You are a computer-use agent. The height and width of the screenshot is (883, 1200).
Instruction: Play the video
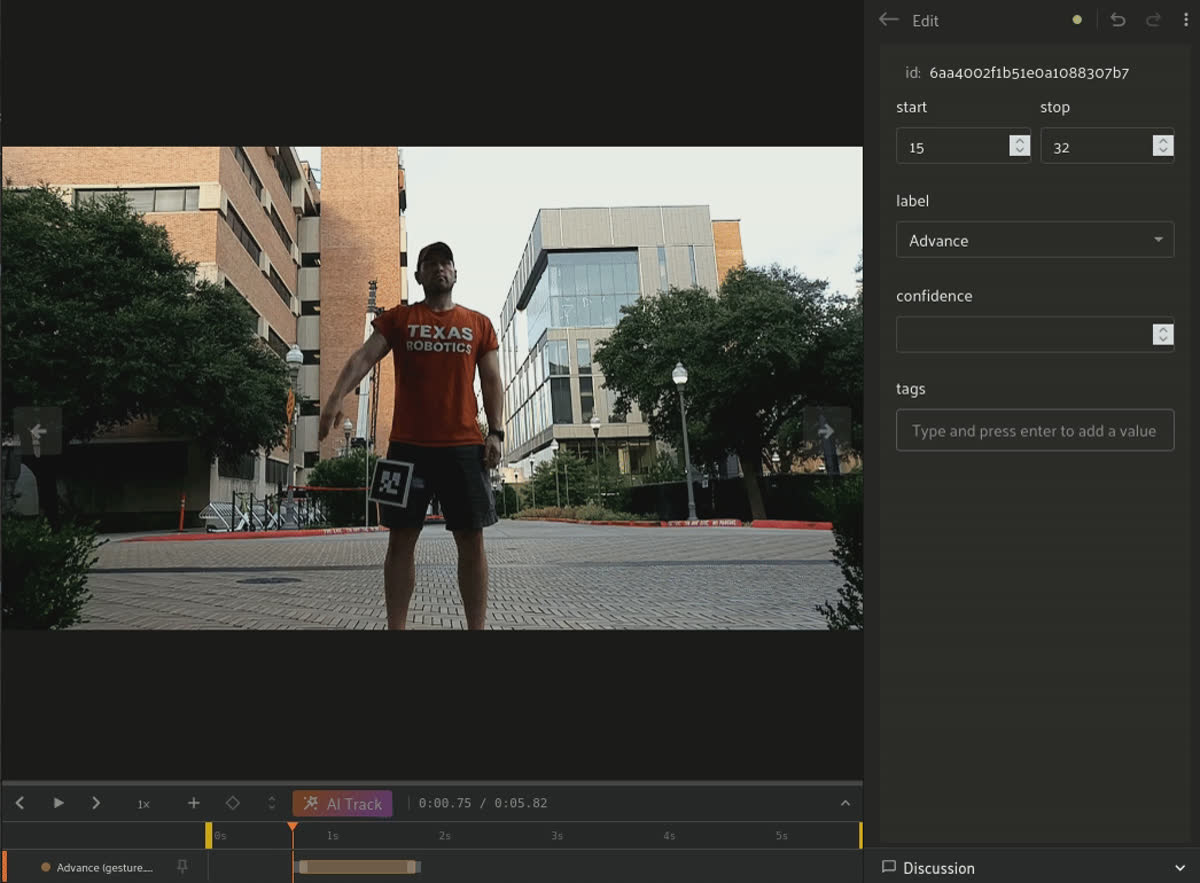58,803
